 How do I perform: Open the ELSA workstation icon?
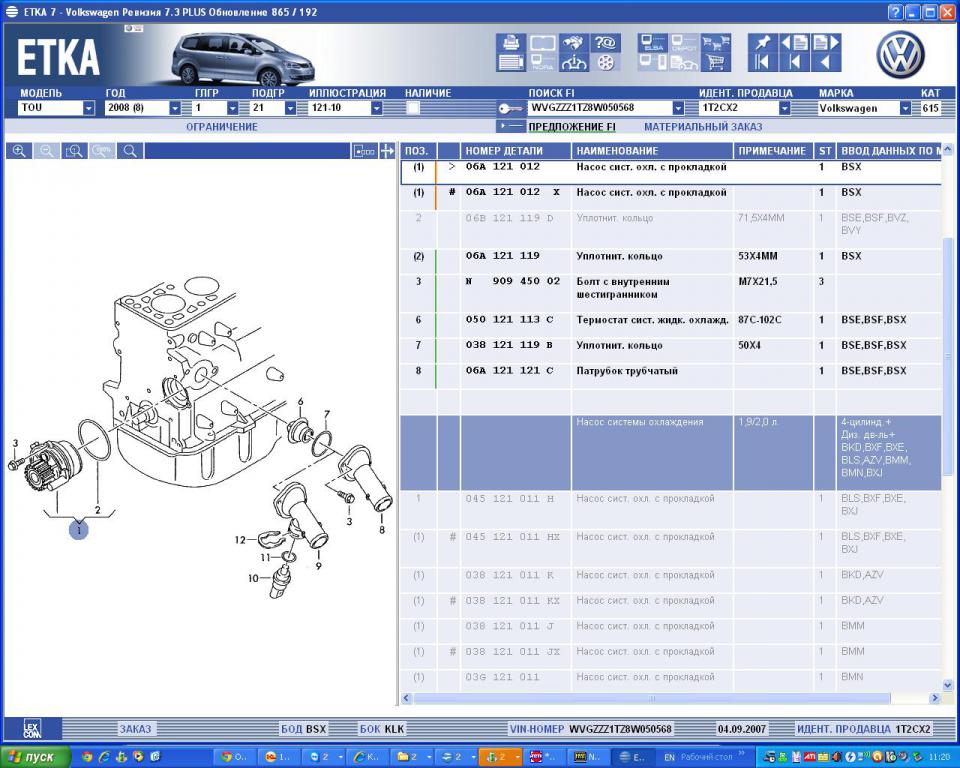[x=653, y=43]
